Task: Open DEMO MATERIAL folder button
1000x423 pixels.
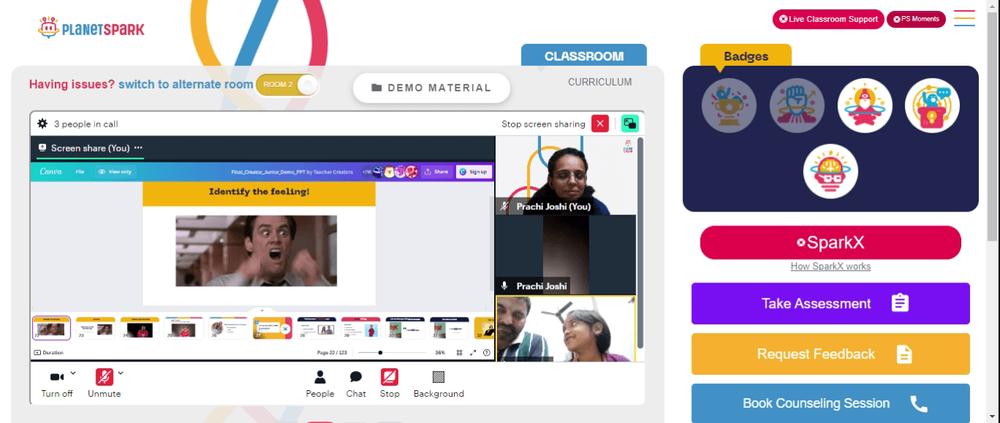Action: point(432,88)
